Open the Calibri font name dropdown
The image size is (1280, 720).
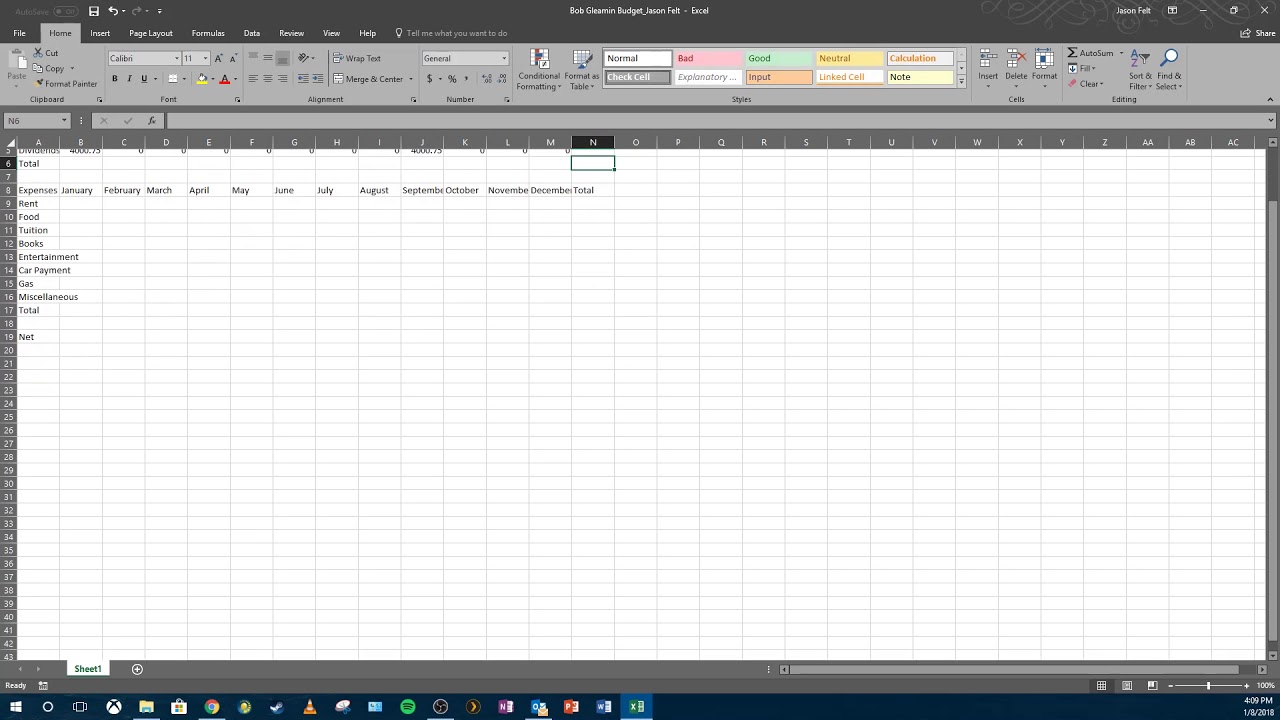pyautogui.click(x=177, y=58)
